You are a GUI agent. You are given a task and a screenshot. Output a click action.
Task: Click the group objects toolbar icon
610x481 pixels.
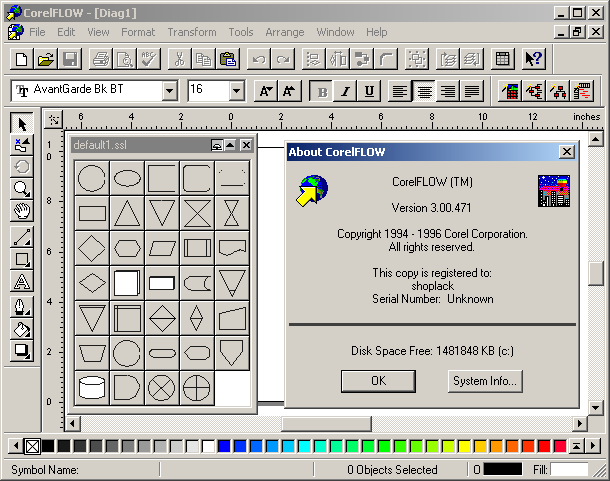tap(417, 59)
